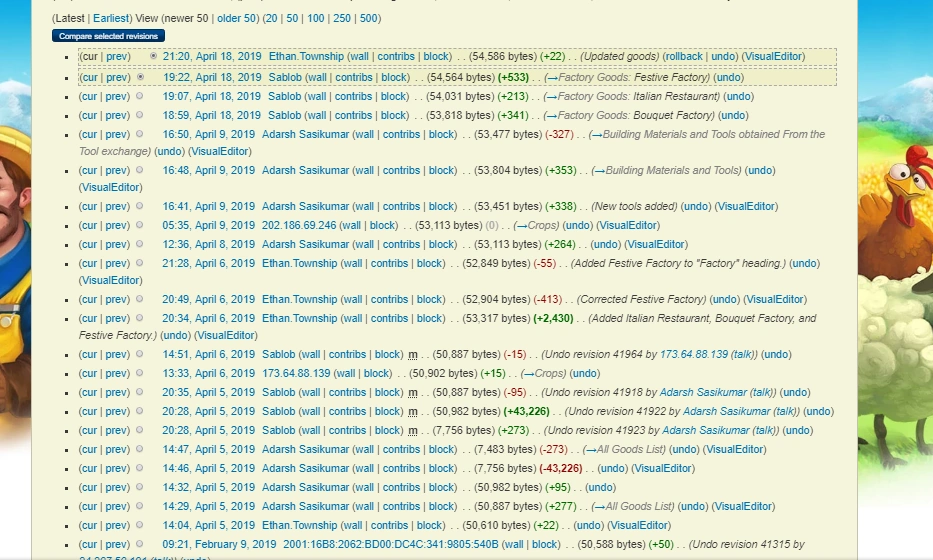Screen dimensions: 933x560
Task: Jump to Factory Goods: Bouquet Factory section arrow
Action: 550,115
